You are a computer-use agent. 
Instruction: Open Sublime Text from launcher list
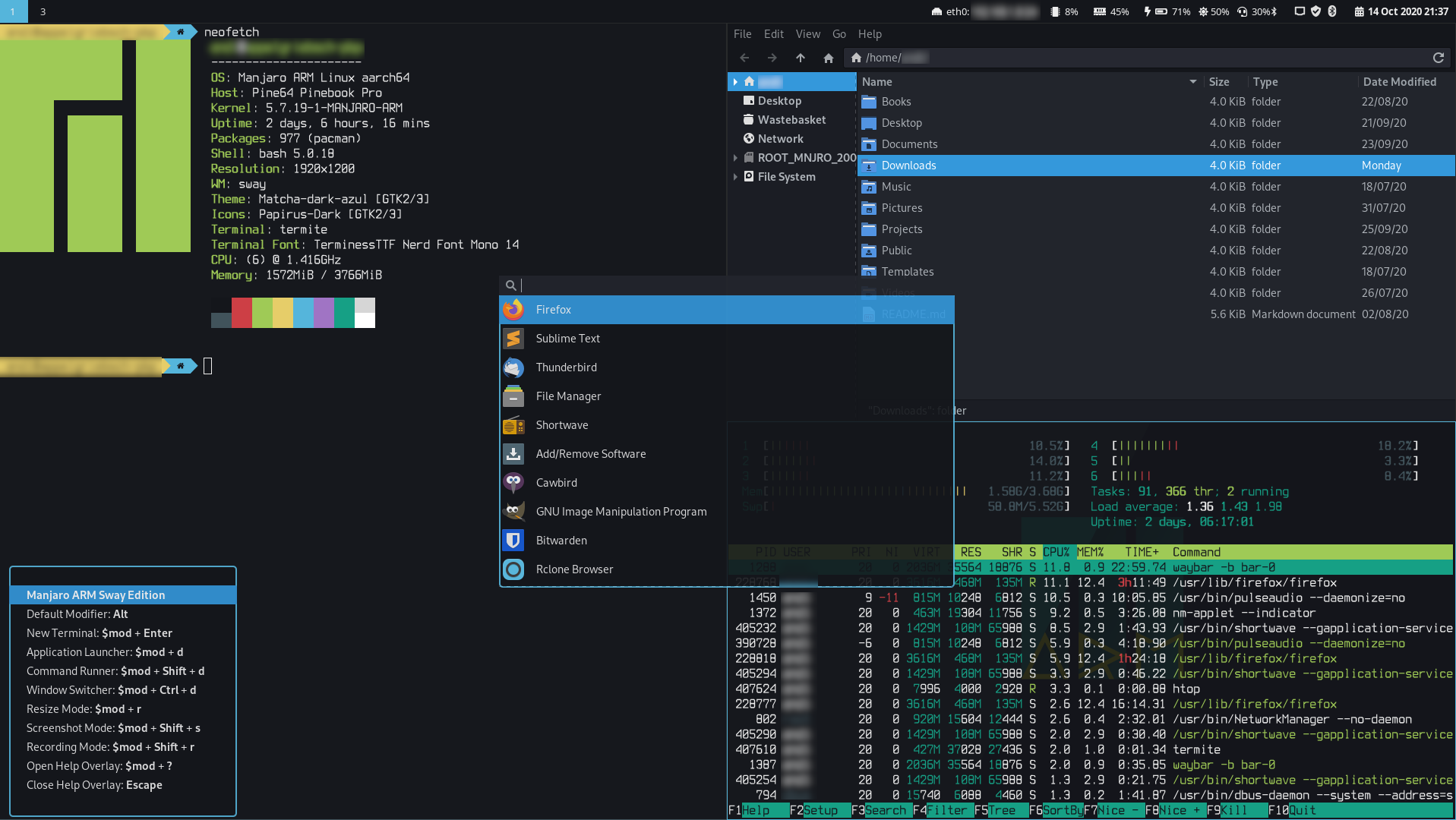pyautogui.click(x=567, y=339)
